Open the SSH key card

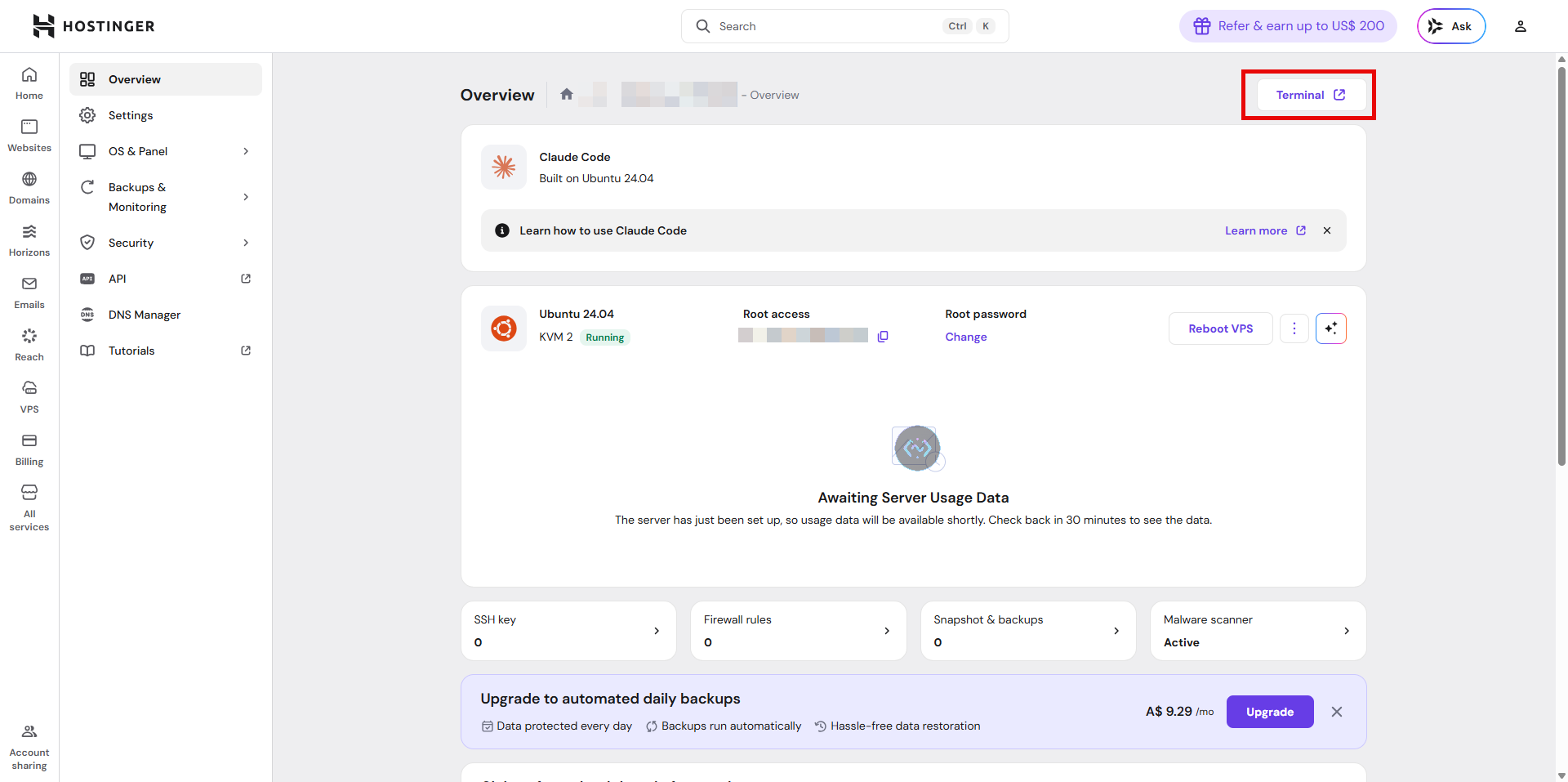coord(568,631)
